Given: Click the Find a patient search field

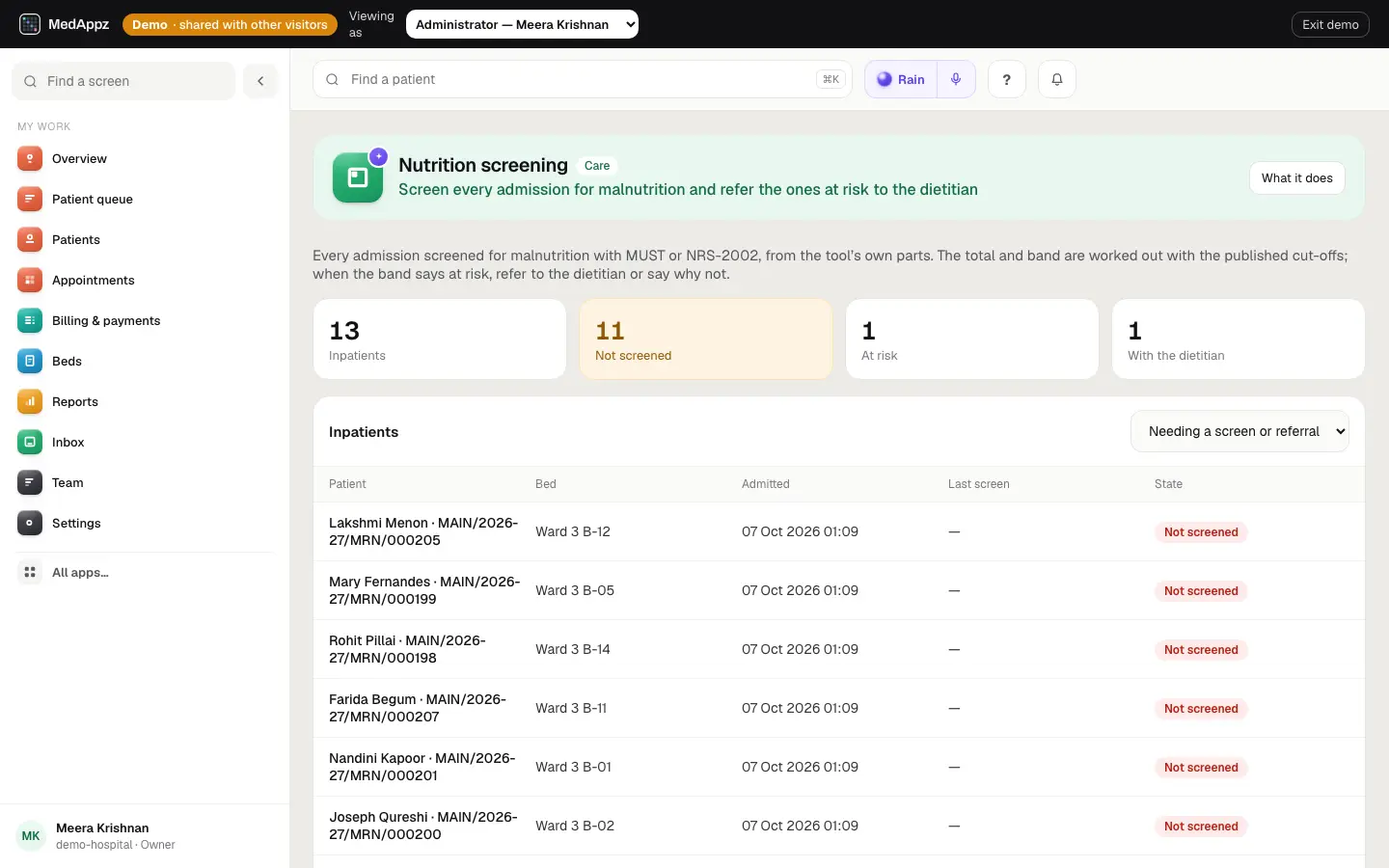Looking at the screenshot, I should point(583,79).
